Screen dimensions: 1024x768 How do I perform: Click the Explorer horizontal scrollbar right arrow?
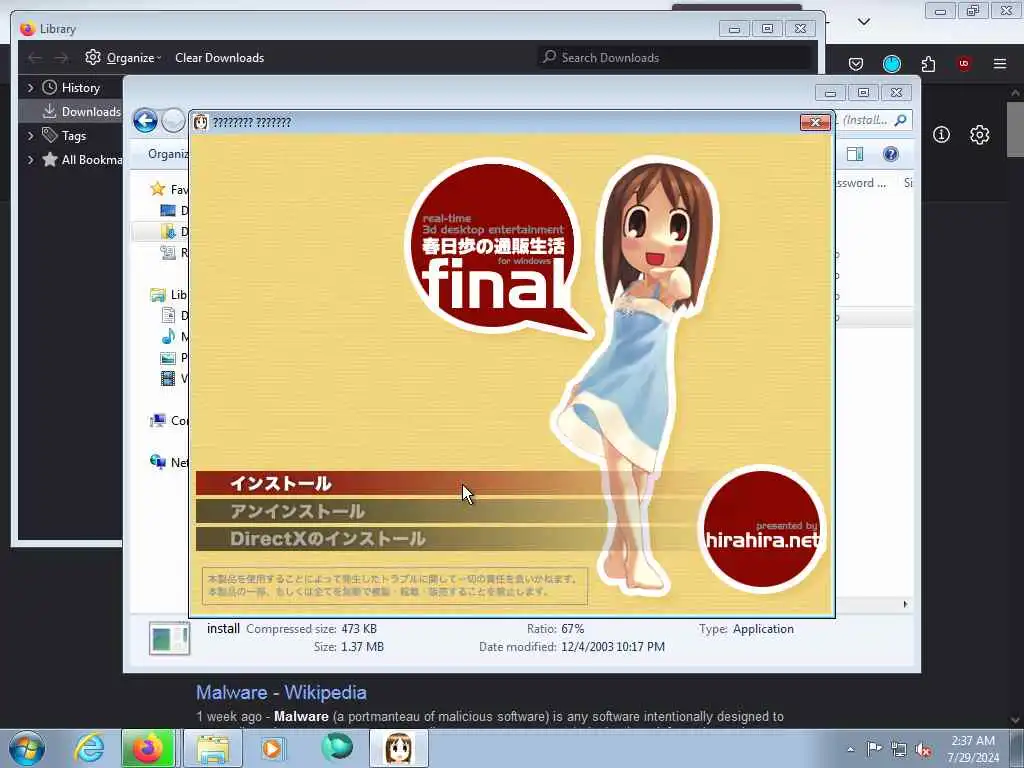click(x=905, y=604)
